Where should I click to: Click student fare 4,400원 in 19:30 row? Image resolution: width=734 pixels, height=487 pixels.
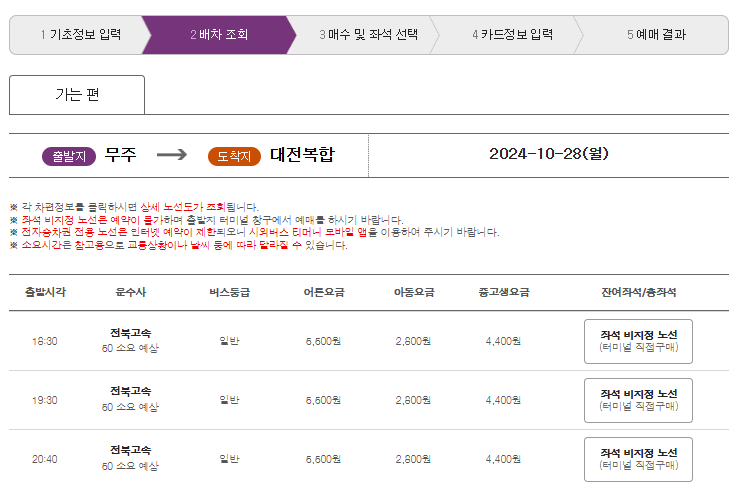[x=503, y=400]
